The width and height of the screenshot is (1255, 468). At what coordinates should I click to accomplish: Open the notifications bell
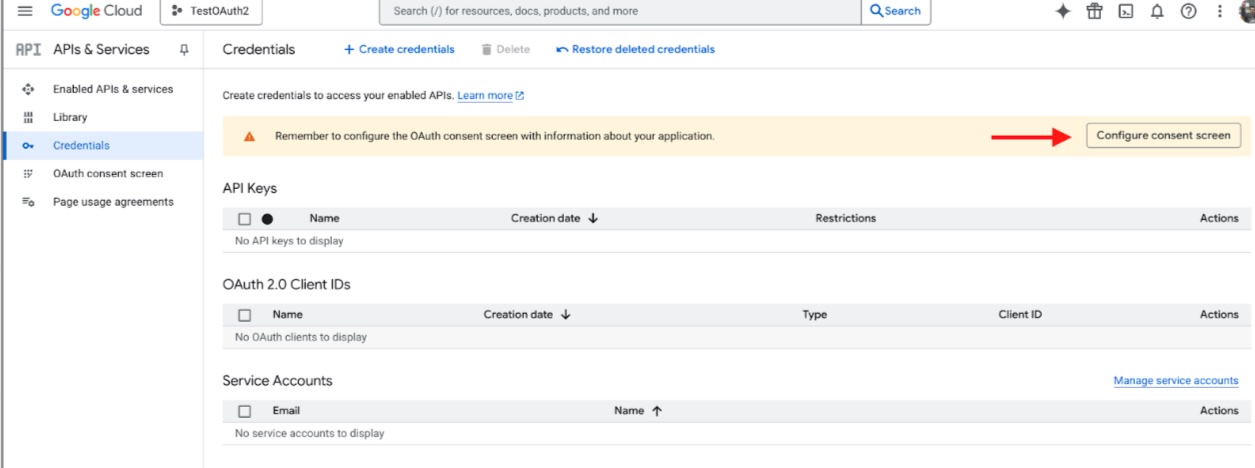1157,12
